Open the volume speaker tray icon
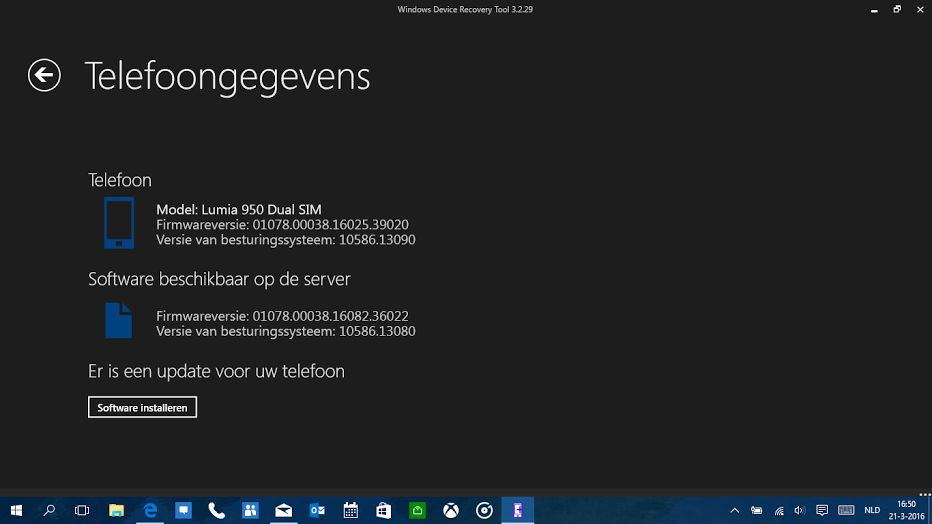932x524 pixels. [800, 510]
